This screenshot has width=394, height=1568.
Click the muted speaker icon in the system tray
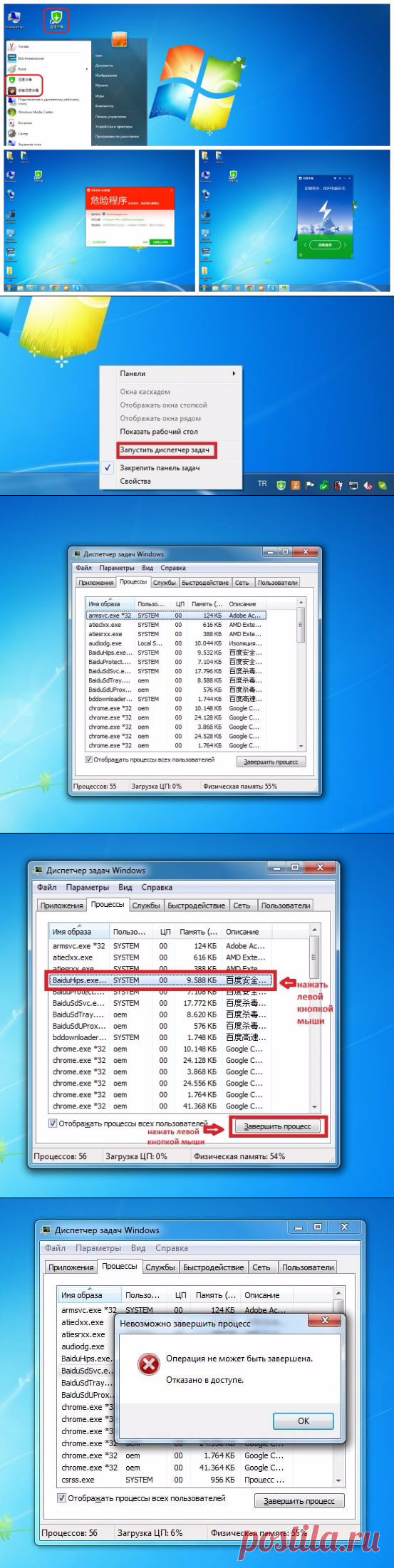coord(368,486)
